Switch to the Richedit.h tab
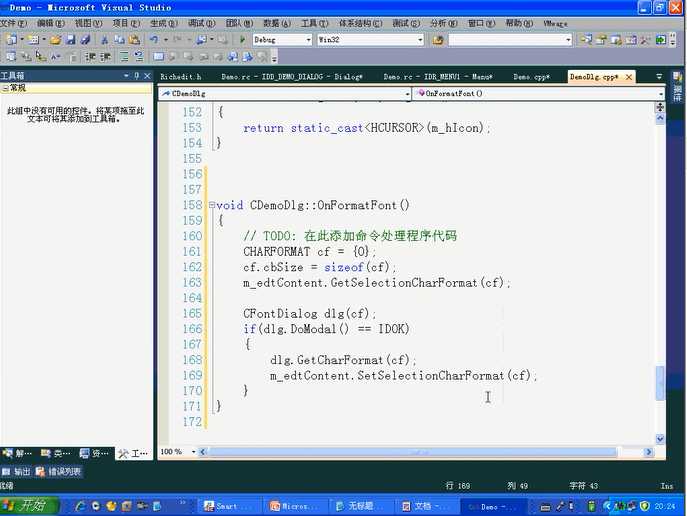The width and height of the screenshot is (687, 516). point(181,77)
